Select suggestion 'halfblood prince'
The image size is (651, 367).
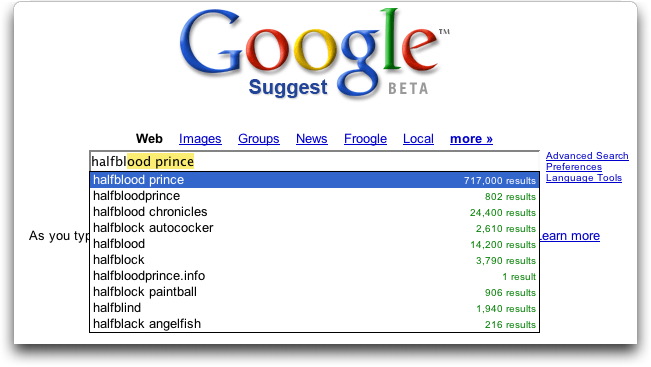(314, 180)
